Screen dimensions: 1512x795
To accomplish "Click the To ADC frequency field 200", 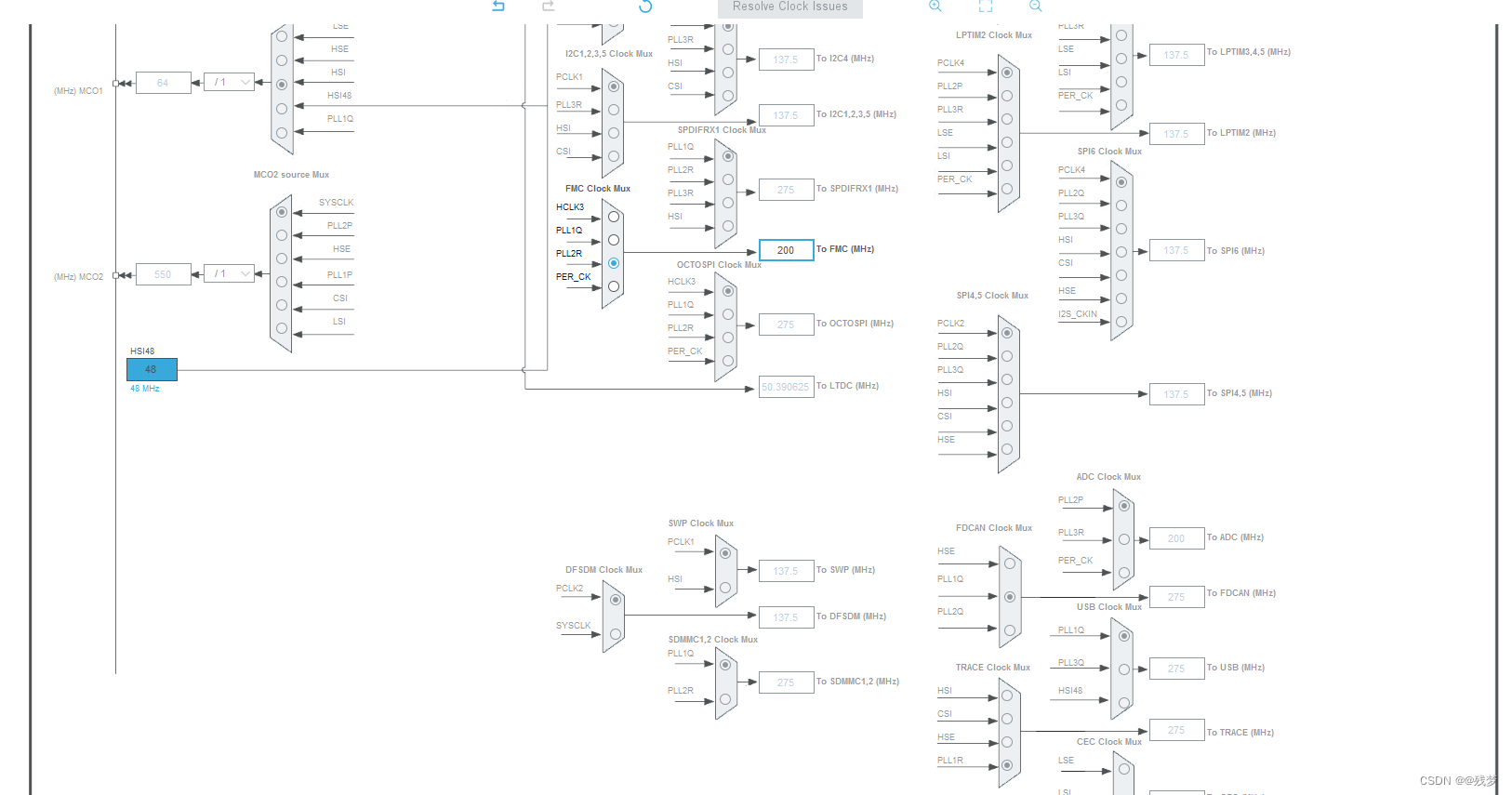I will (1177, 538).
